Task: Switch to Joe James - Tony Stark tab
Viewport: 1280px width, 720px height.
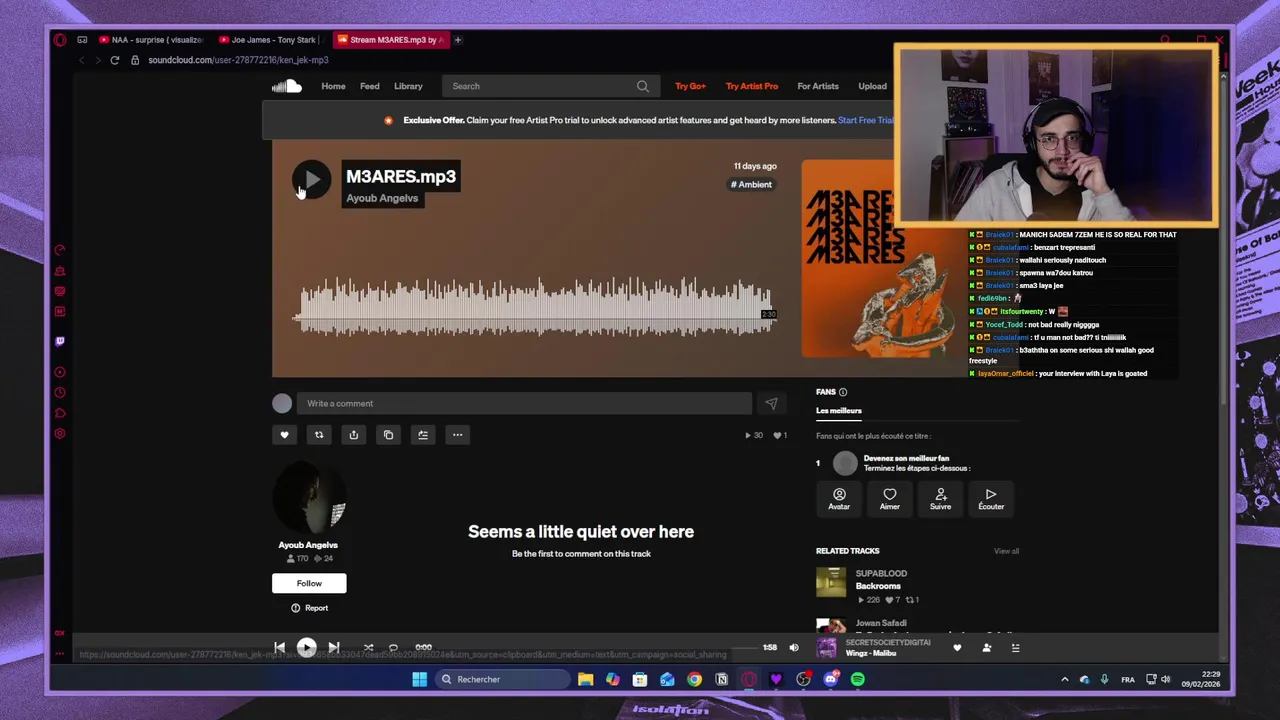Action: pyautogui.click(x=270, y=40)
